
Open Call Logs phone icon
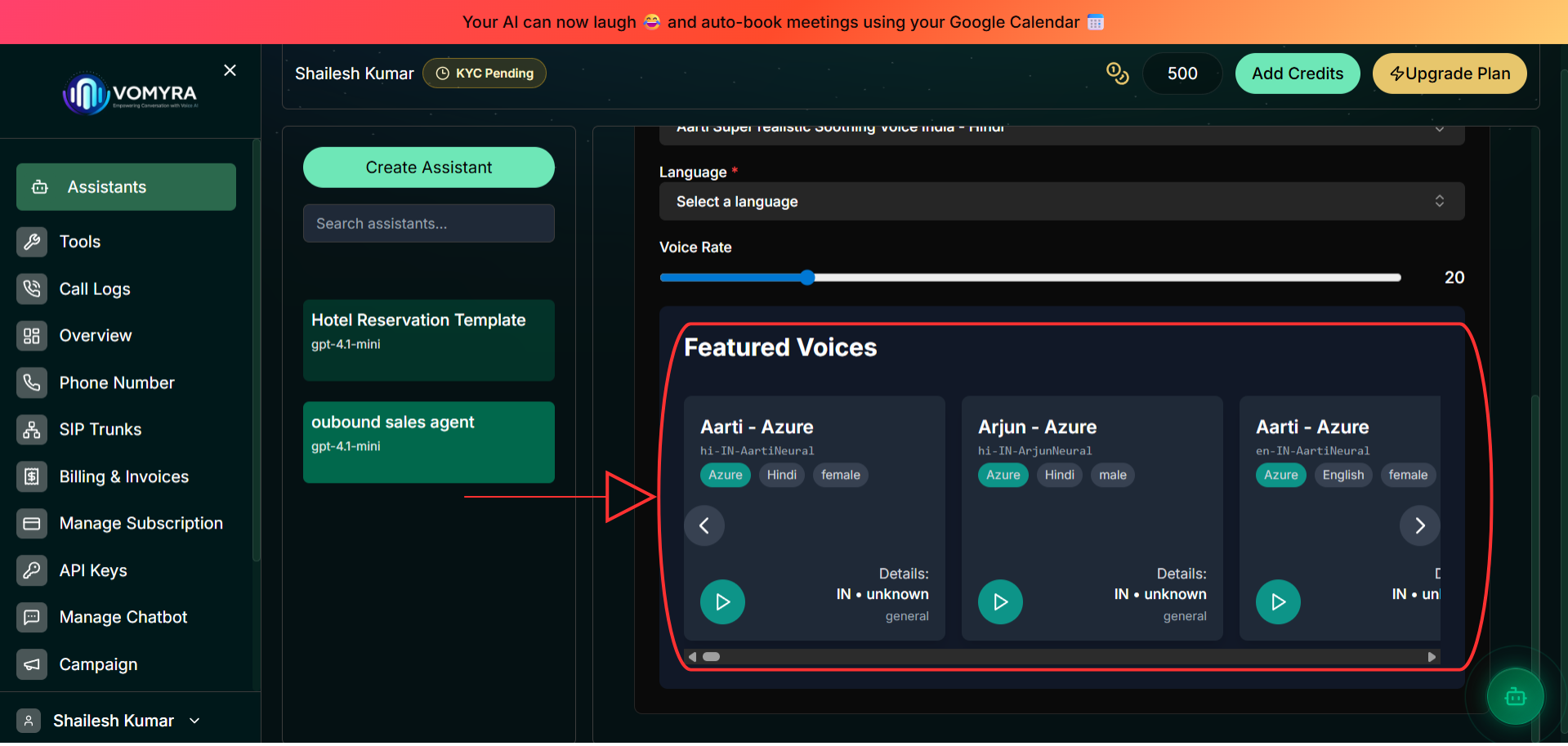32,288
